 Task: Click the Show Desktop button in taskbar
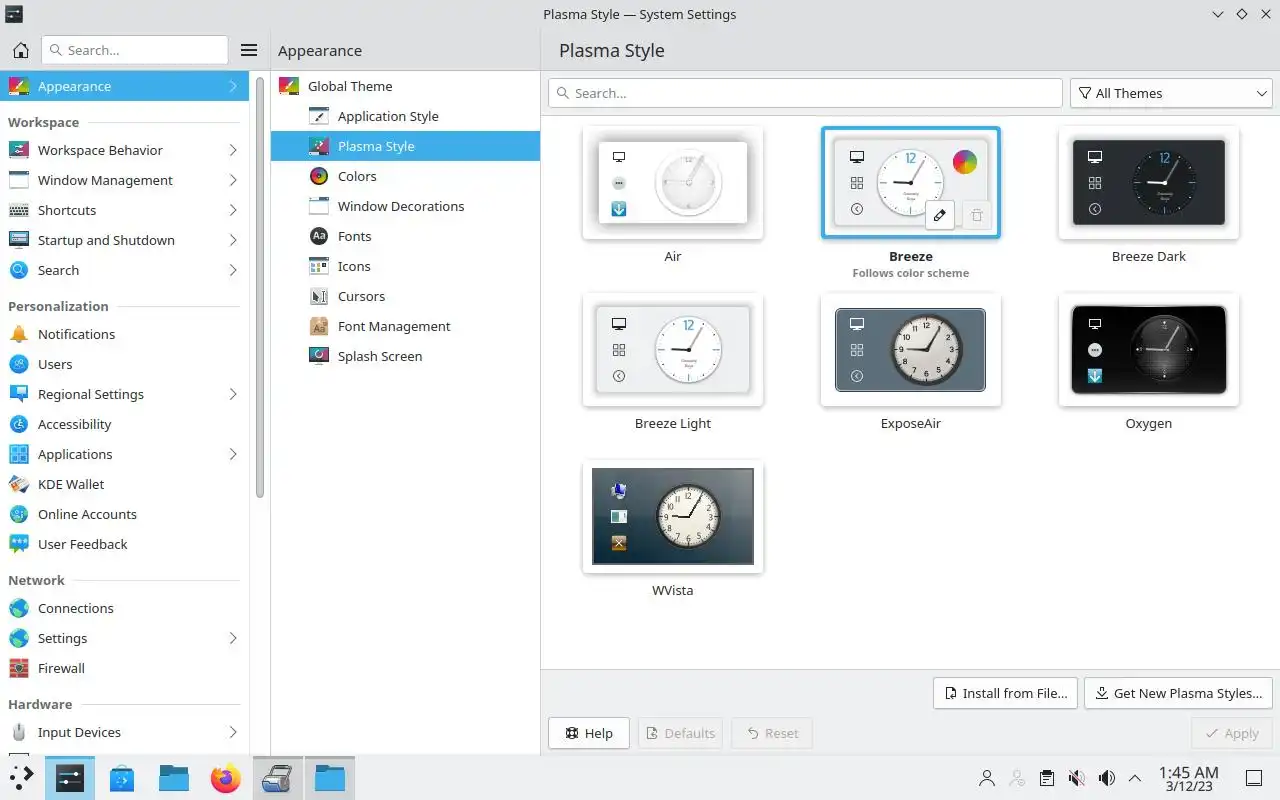coord(1253,778)
